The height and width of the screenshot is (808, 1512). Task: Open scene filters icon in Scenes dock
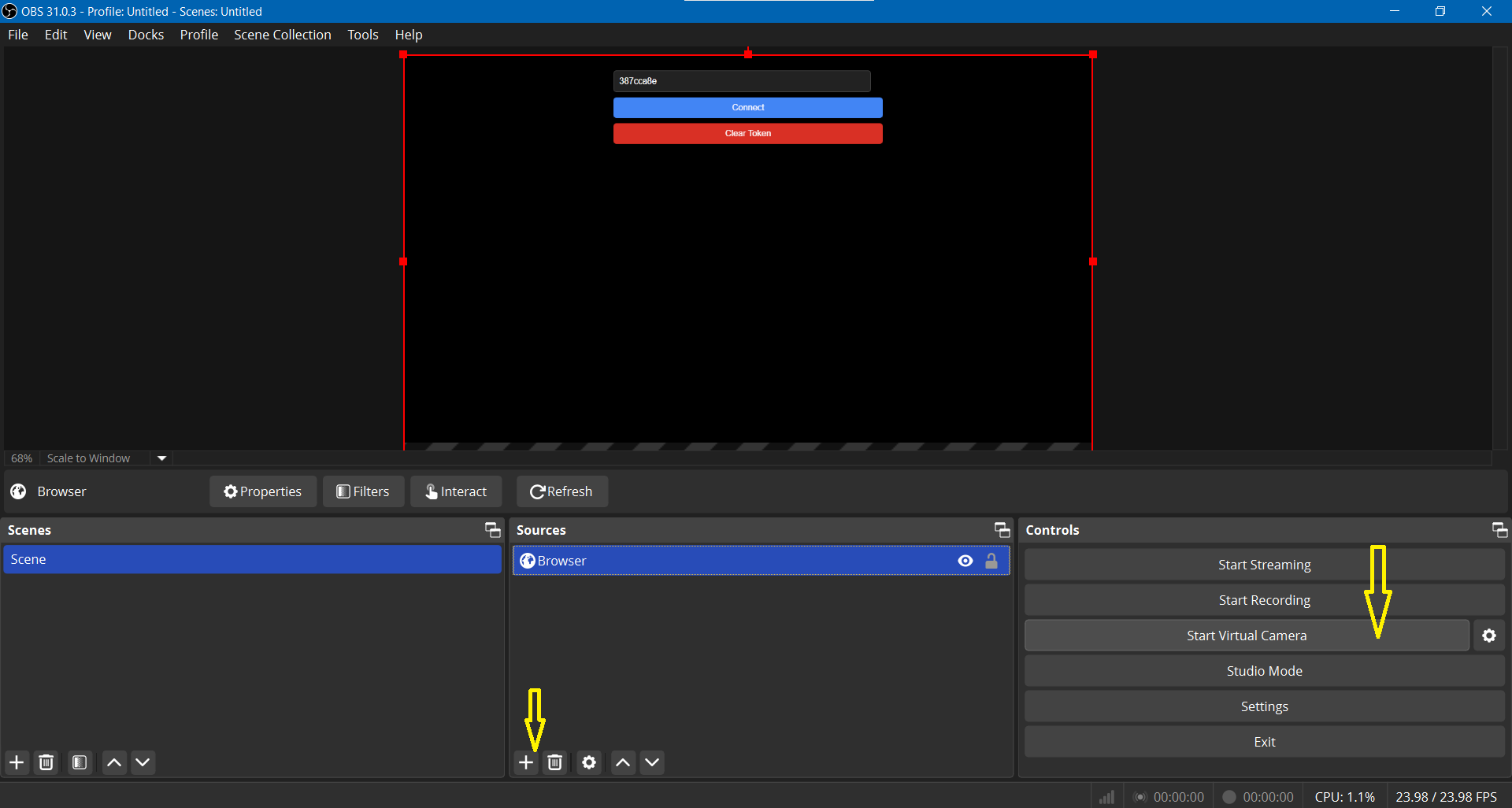(x=80, y=762)
